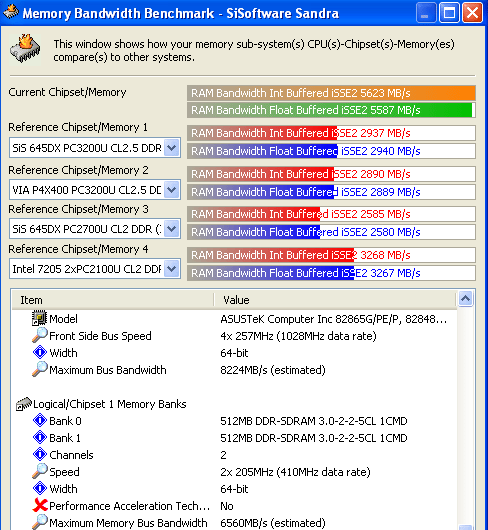Click the Float Buffered 3267 MB/s bar
488x530 pixels.
coord(331,273)
